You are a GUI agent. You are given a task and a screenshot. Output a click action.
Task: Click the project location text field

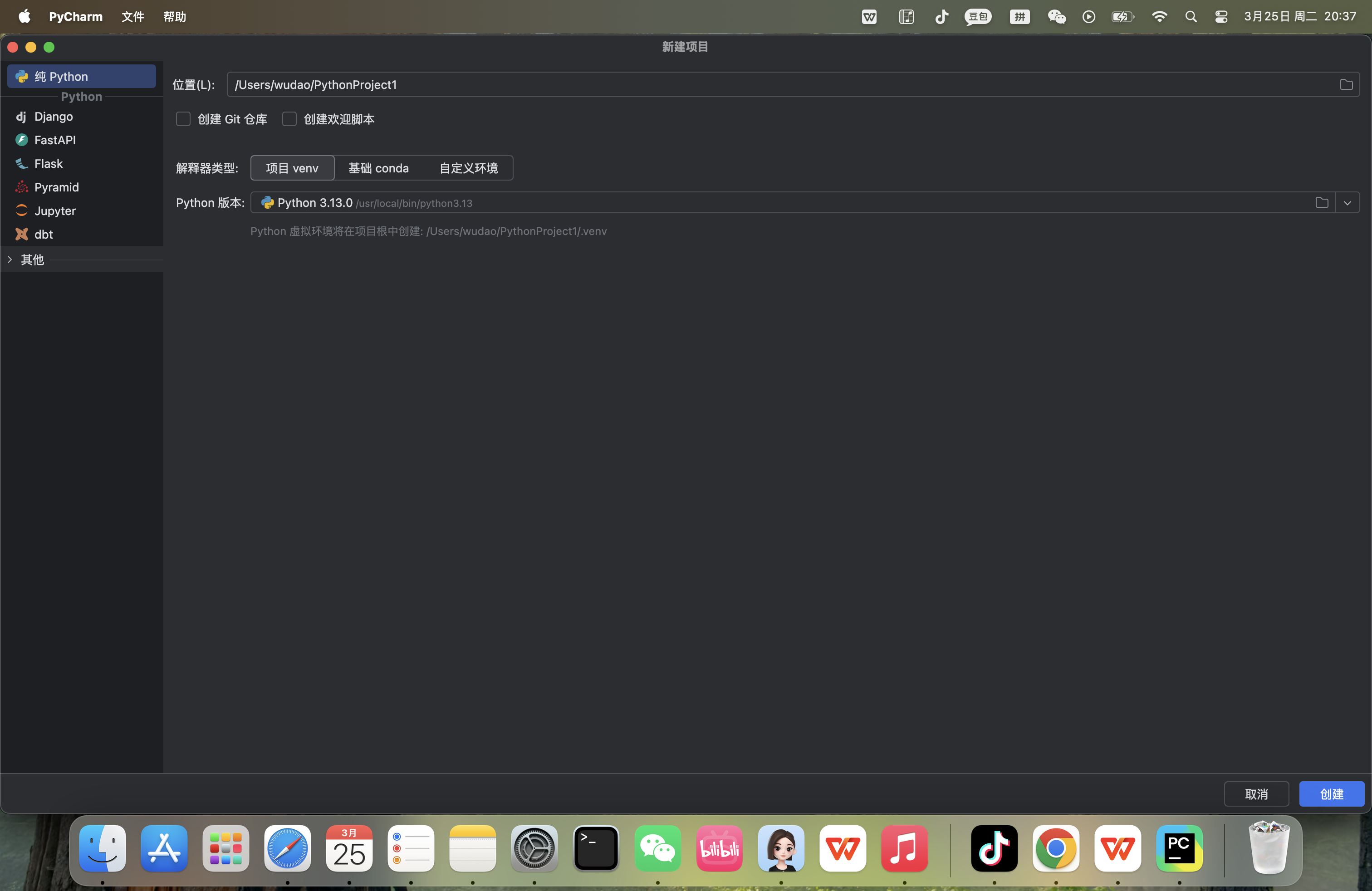coord(750,85)
